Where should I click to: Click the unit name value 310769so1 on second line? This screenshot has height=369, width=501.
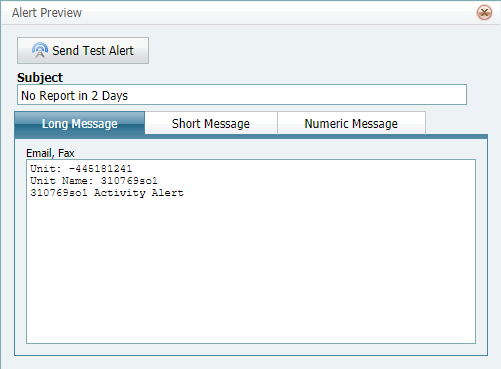point(129,181)
